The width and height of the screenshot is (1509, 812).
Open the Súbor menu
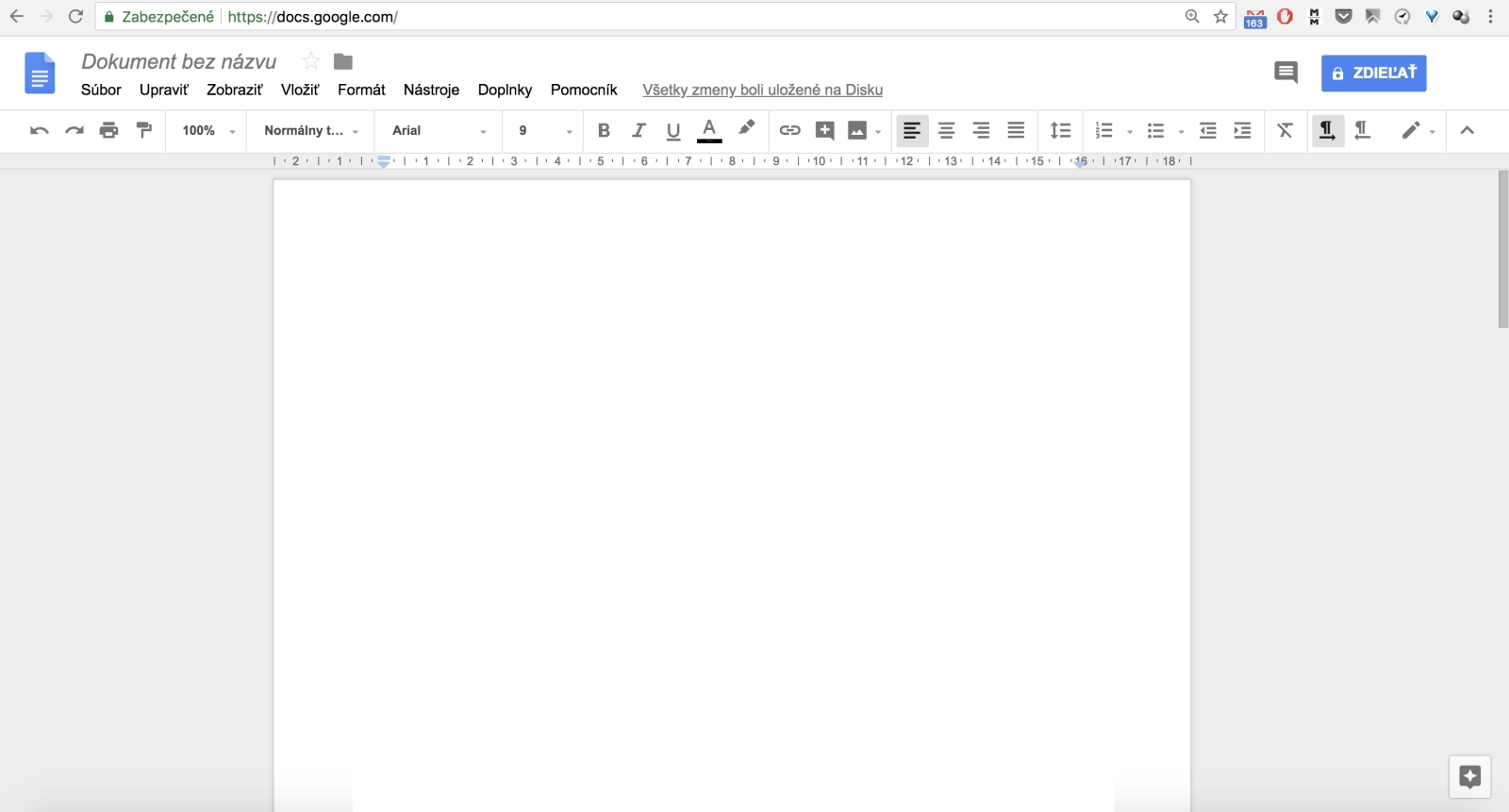click(101, 90)
